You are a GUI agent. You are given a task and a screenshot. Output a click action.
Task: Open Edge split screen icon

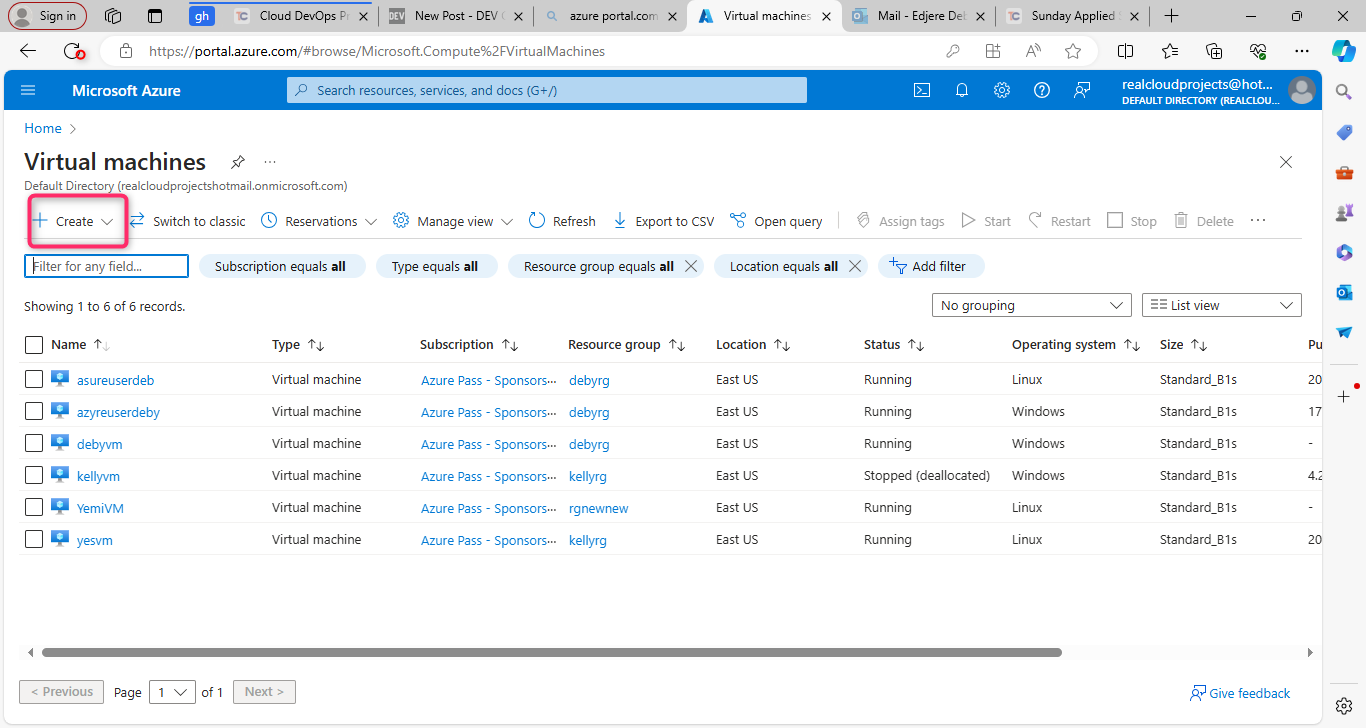(x=1125, y=51)
